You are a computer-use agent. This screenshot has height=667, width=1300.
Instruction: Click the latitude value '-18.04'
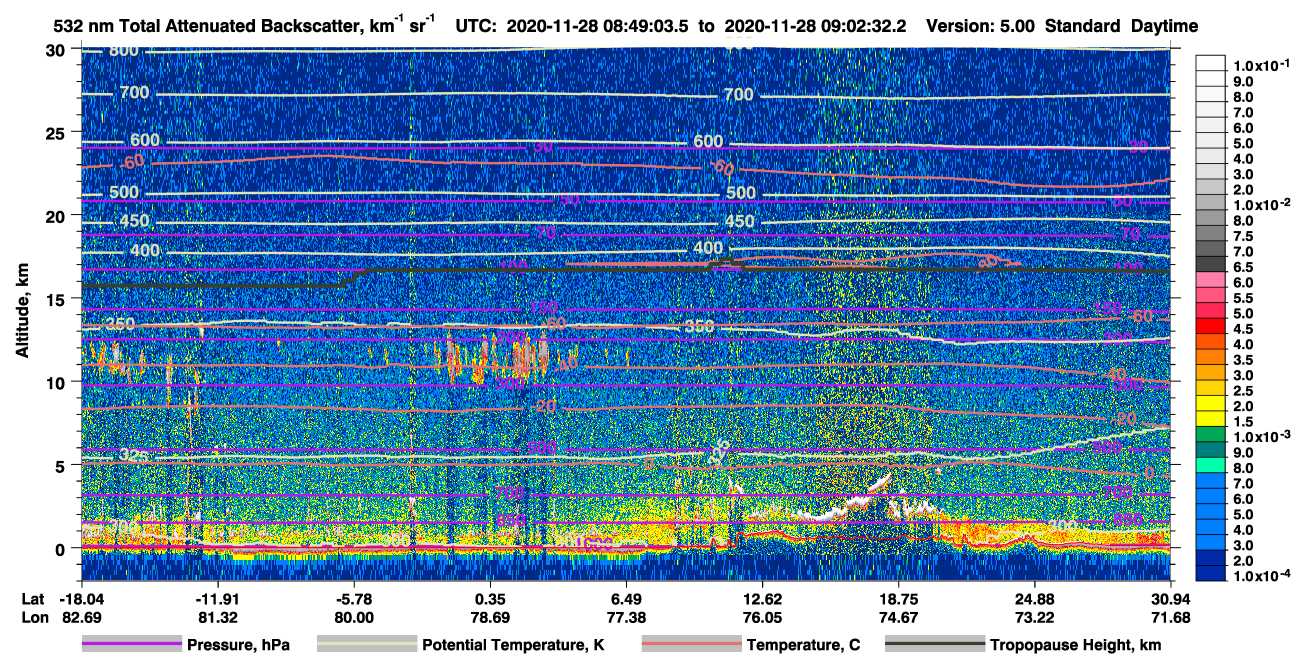coord(81,598)
